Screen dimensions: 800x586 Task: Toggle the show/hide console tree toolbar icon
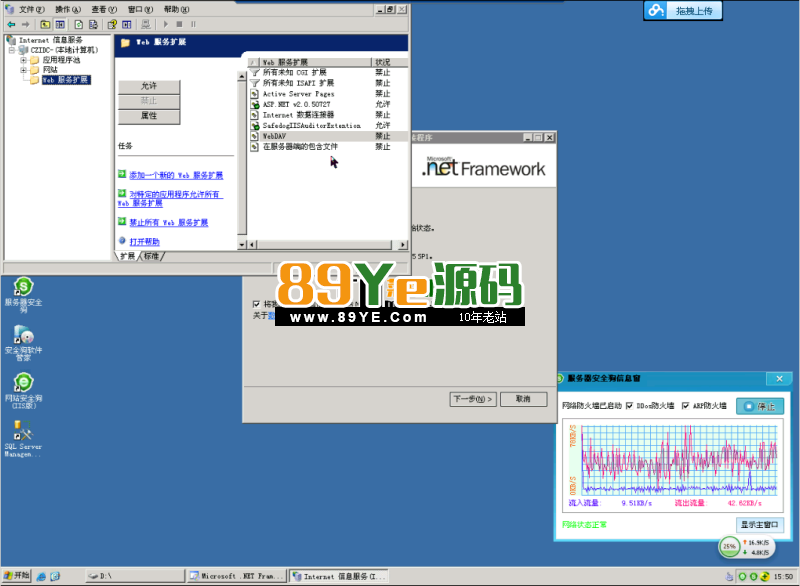pyautogui.click(x=60, y=24)
